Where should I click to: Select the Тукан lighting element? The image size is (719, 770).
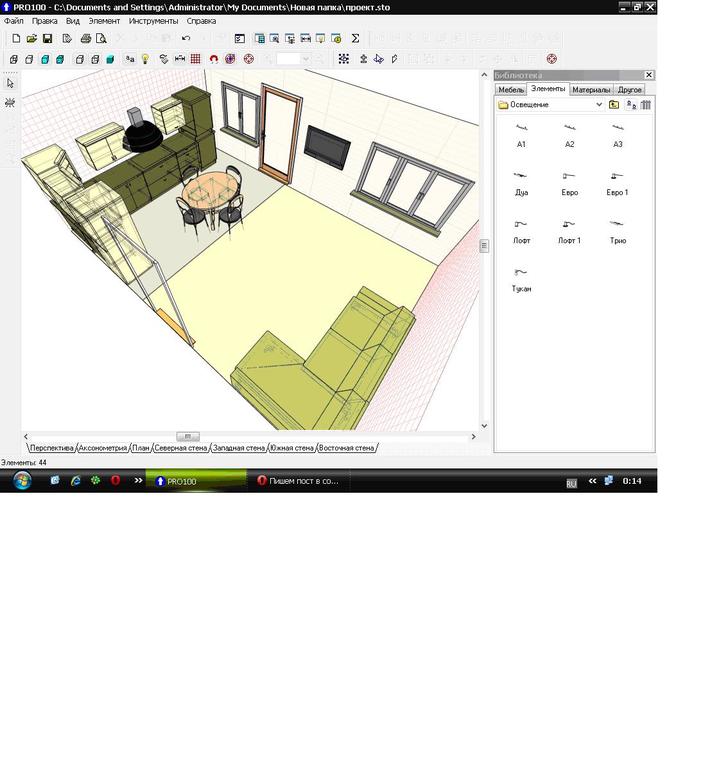click(521, 278)
